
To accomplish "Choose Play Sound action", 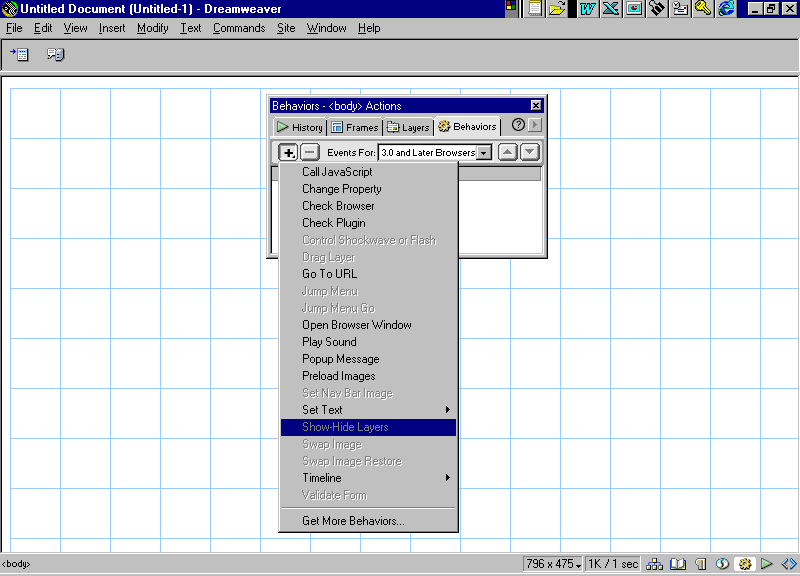I will (368, 342).
